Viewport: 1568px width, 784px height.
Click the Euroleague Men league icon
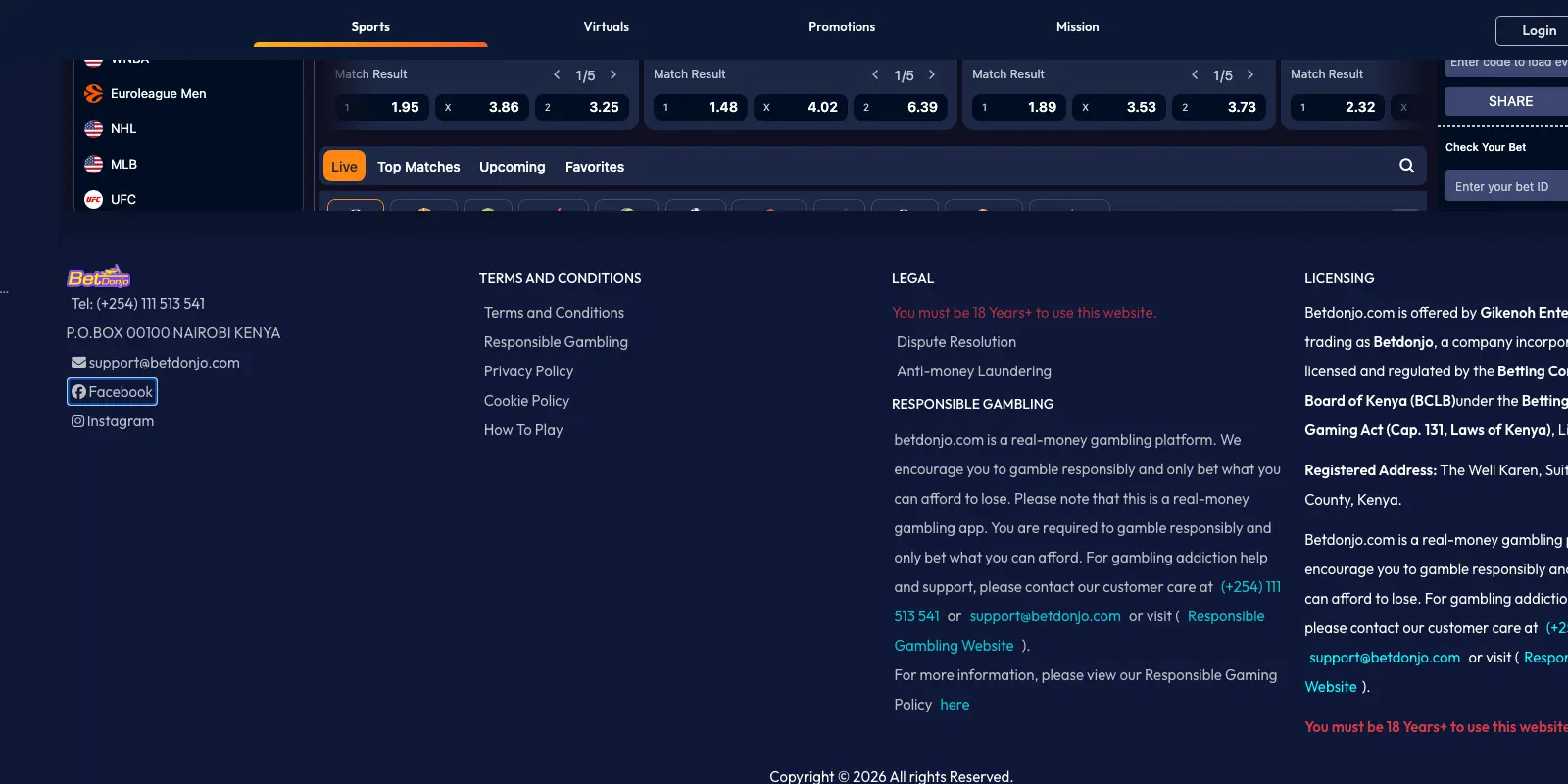coord(94,93)
